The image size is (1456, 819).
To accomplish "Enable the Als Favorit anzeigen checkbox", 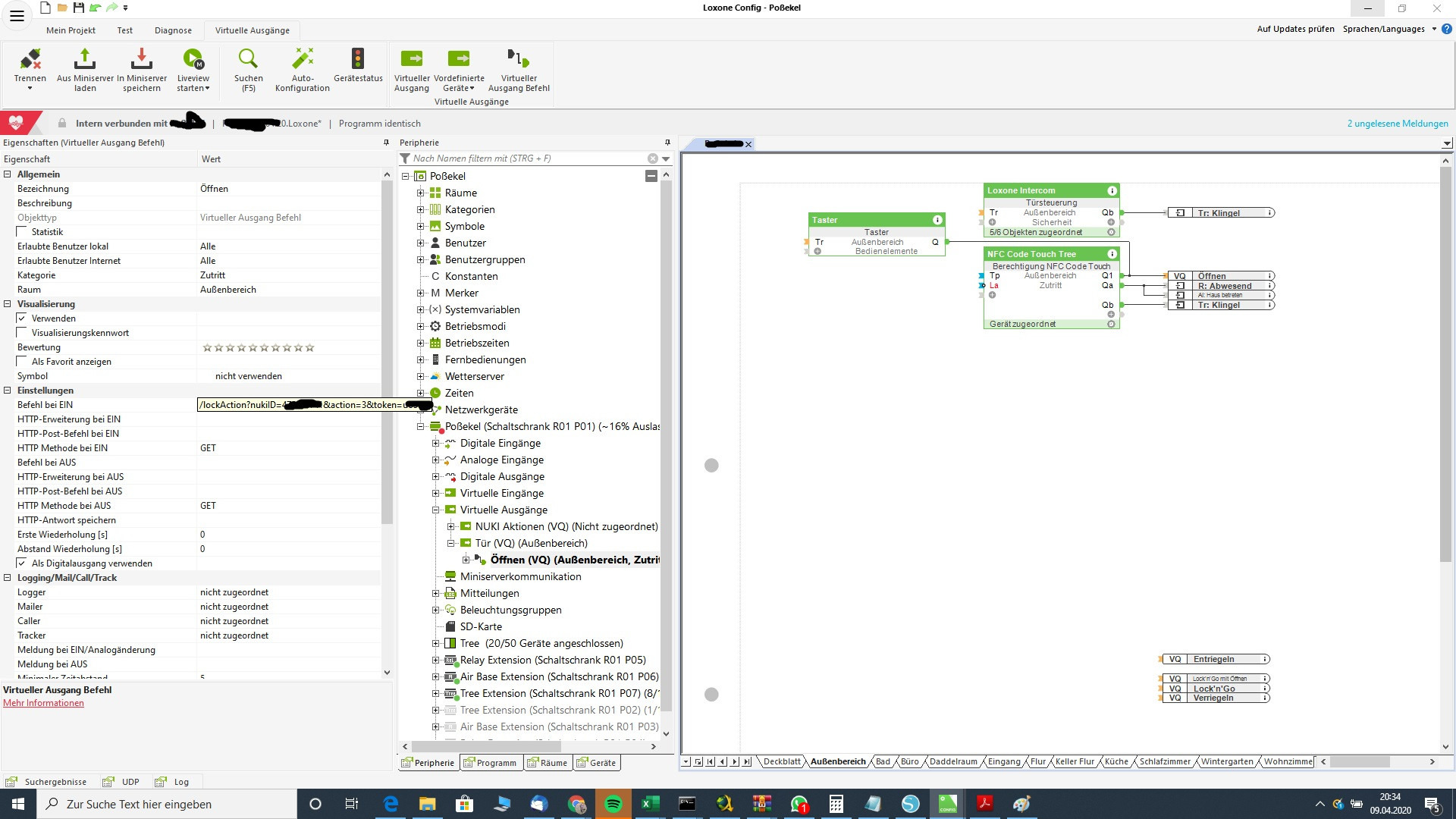I will click(22, 362).
